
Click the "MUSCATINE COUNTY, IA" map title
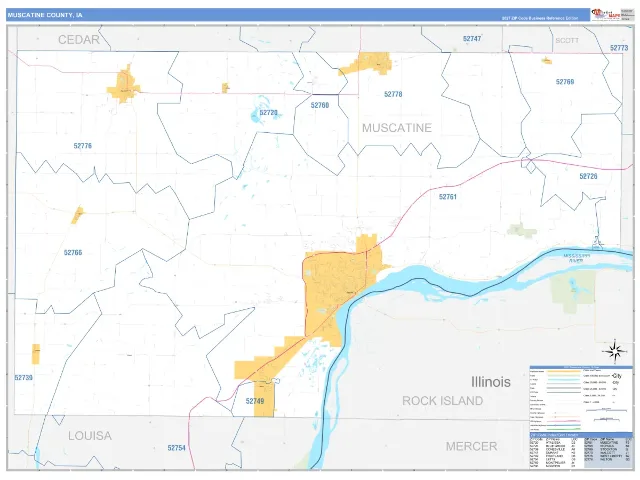tap(45, 15)
